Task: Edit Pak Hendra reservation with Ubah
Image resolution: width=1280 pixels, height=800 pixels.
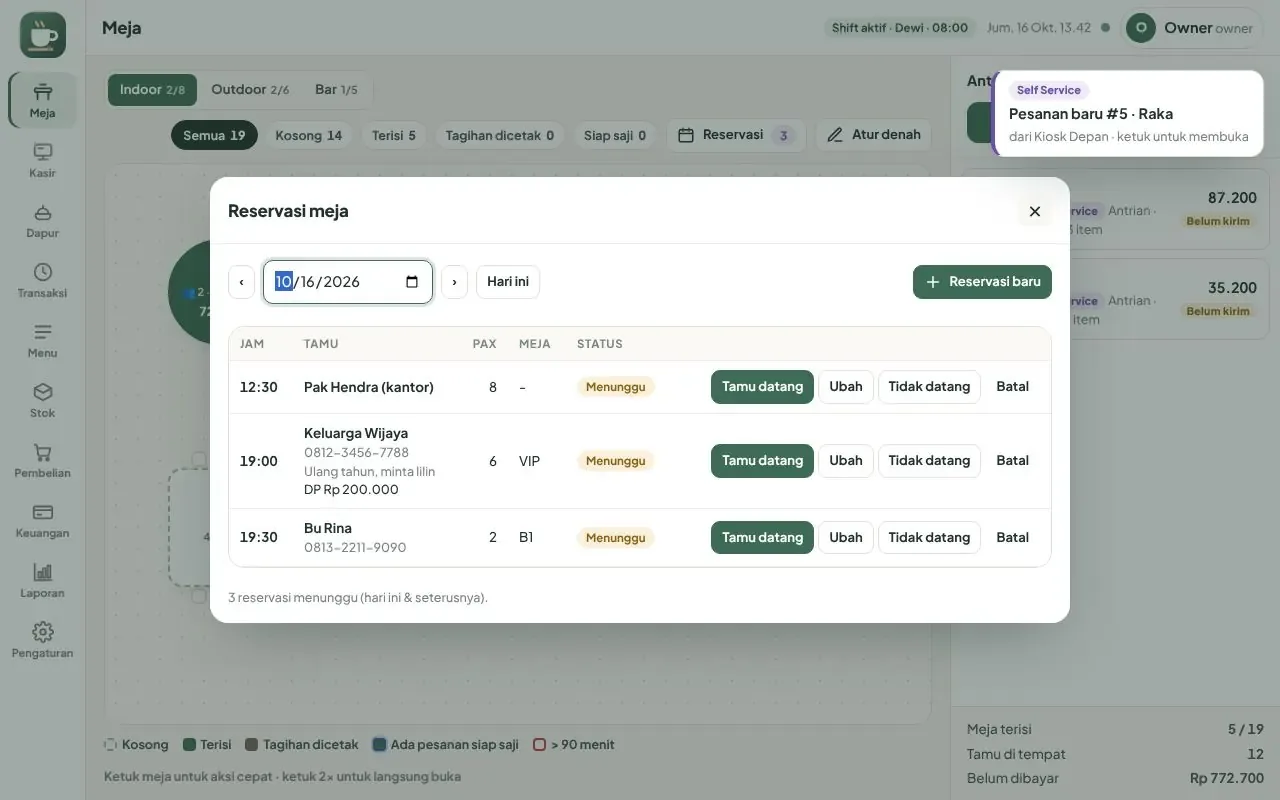Action: click(x=846, y=387)
